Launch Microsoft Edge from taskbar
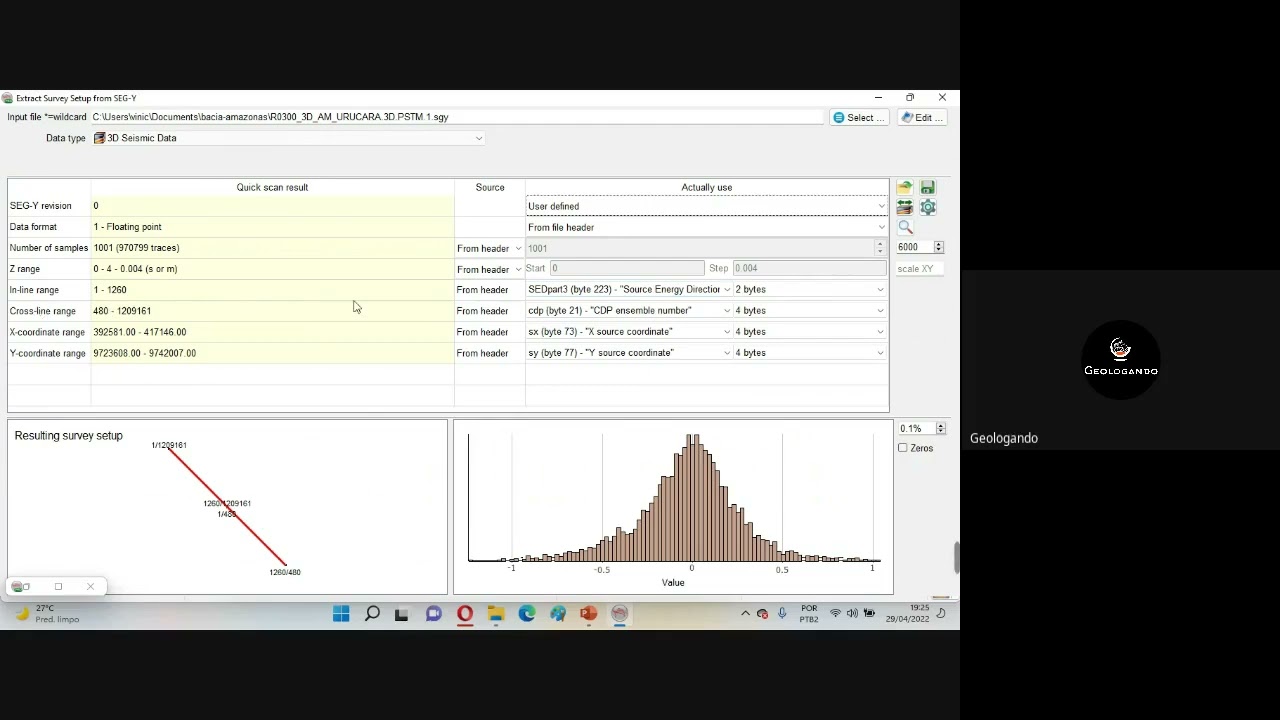The width and height of the screenshot is (1280, 720). pyautogui.click(x=527, y=613)
